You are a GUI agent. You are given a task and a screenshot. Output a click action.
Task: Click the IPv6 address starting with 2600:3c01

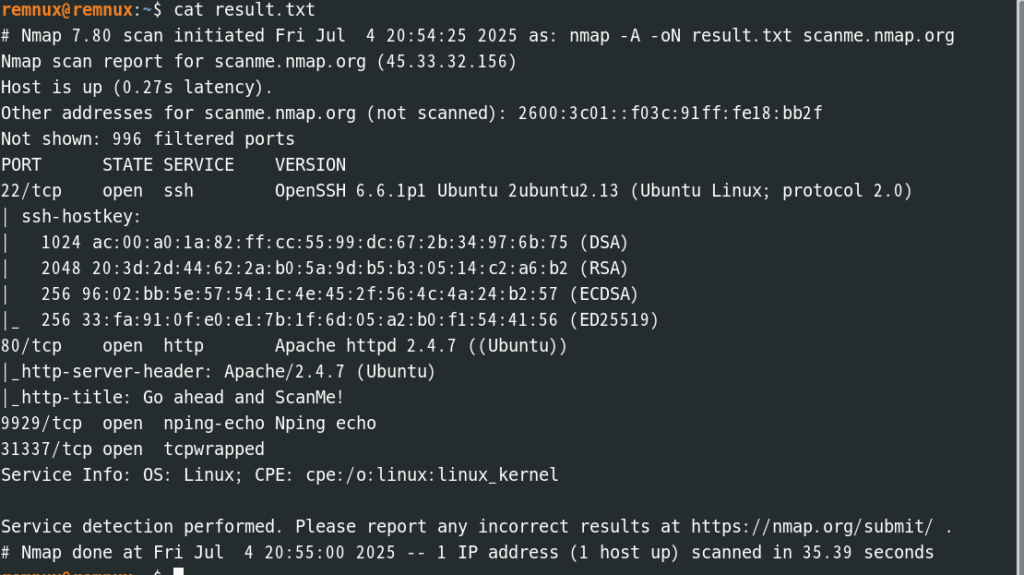670,113
